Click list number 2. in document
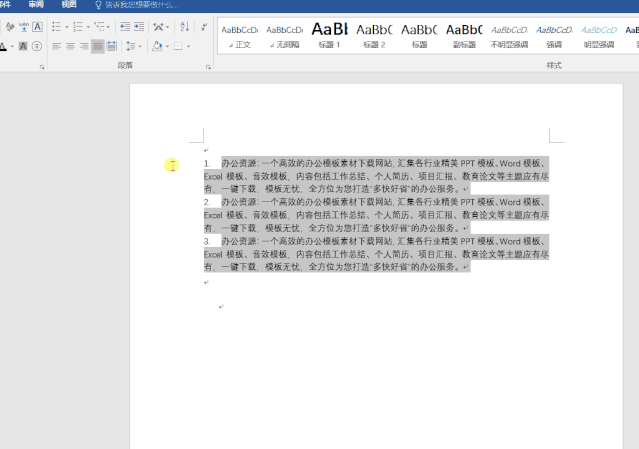The height and width of the screenshot is (449, 639). click(207, 202)
